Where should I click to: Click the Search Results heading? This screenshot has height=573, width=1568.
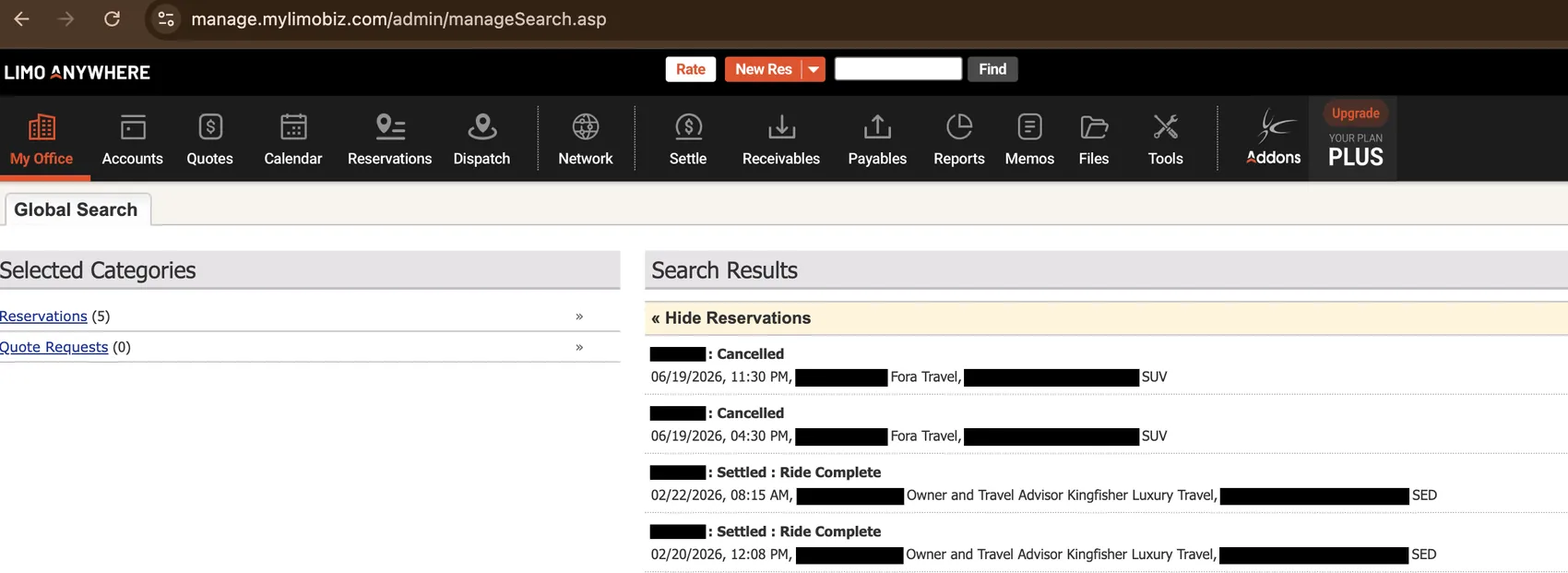pyautogui.click(x=724, y=270)
